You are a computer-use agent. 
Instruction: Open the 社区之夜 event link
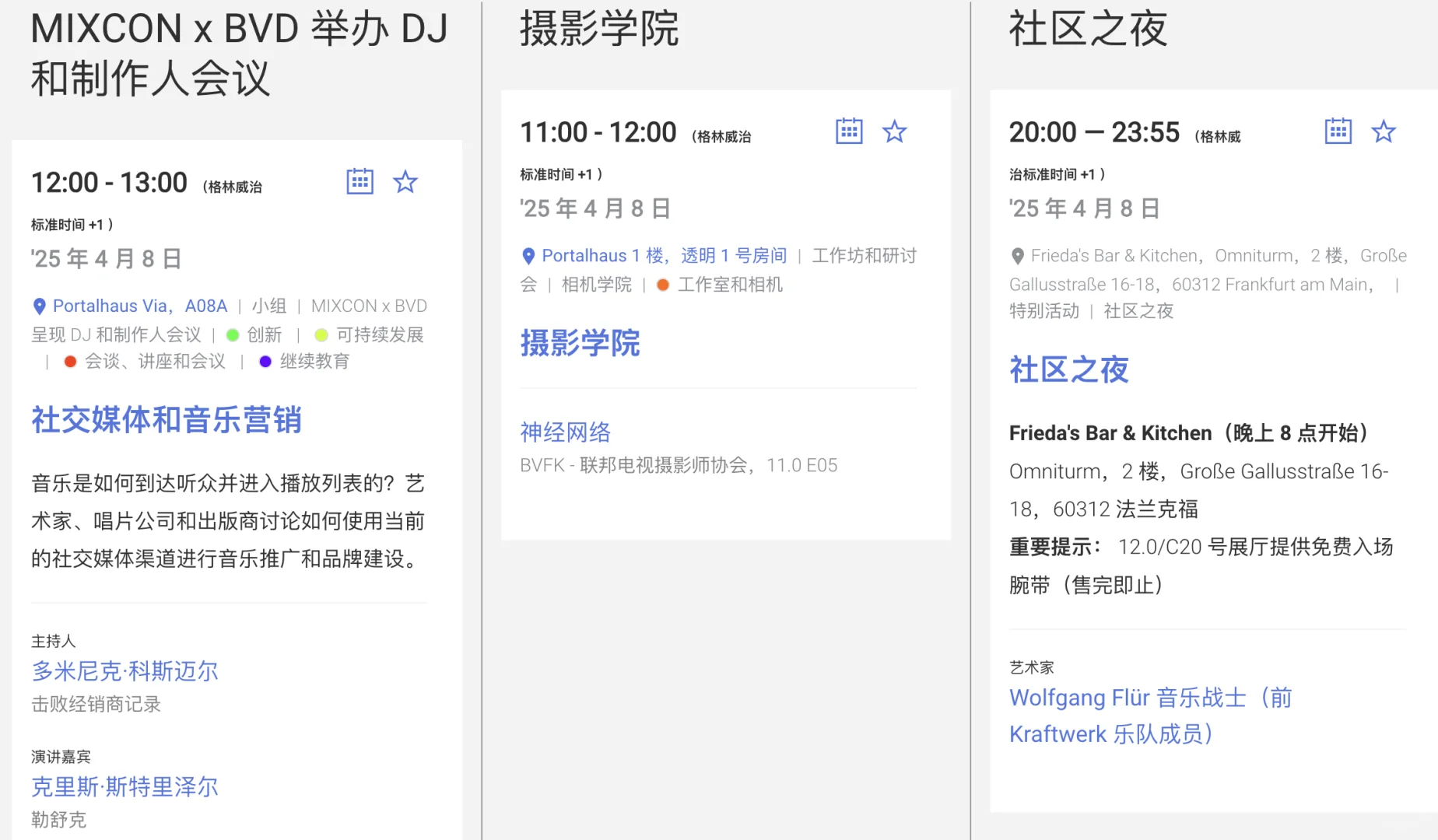1068,370
